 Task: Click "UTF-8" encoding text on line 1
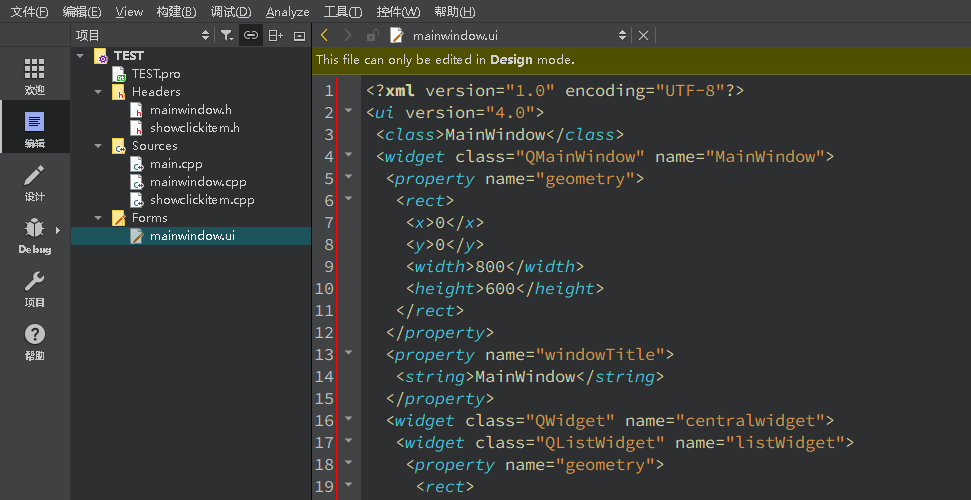[690, 90]
